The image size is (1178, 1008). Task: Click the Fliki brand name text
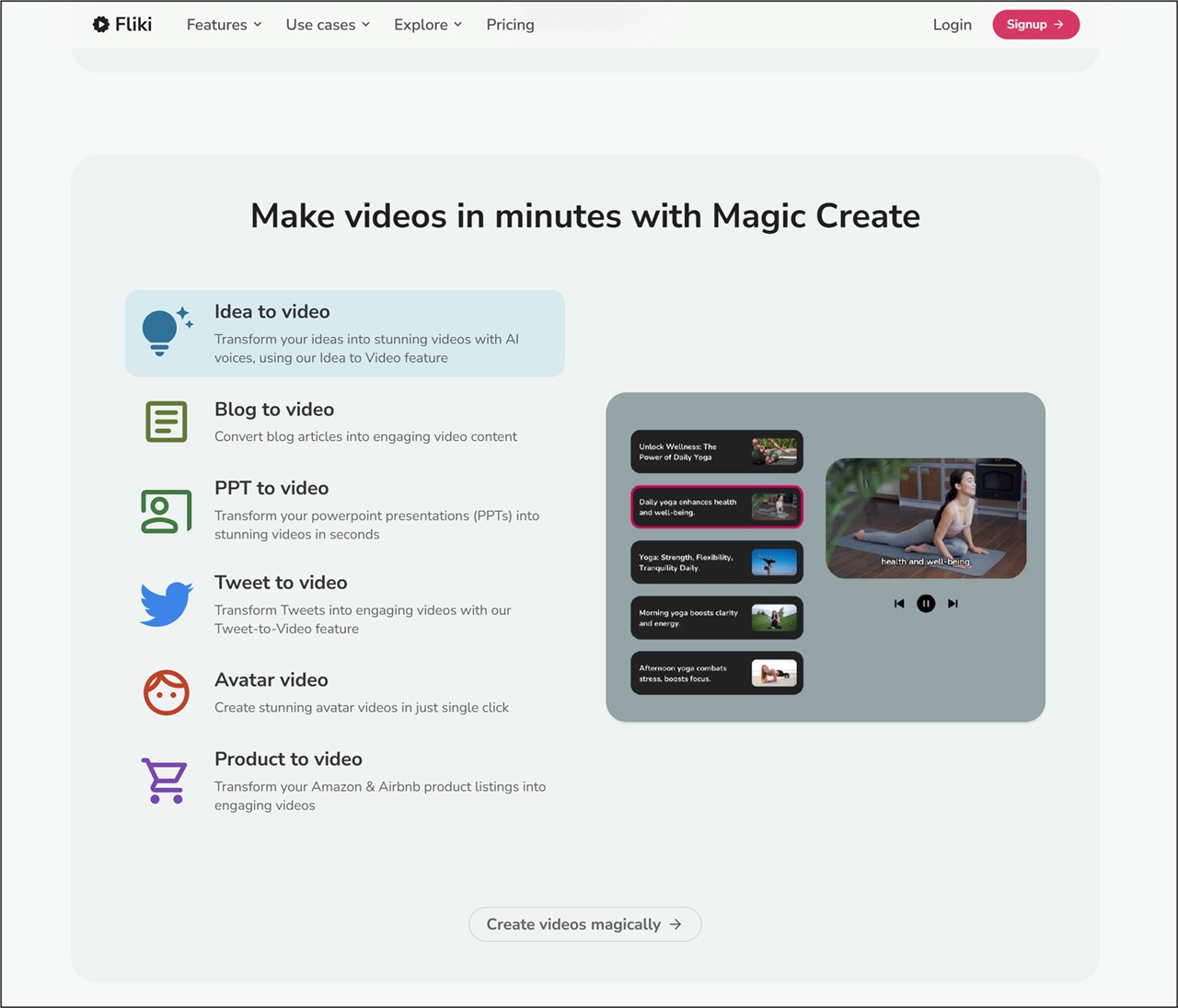pos(133,25)
